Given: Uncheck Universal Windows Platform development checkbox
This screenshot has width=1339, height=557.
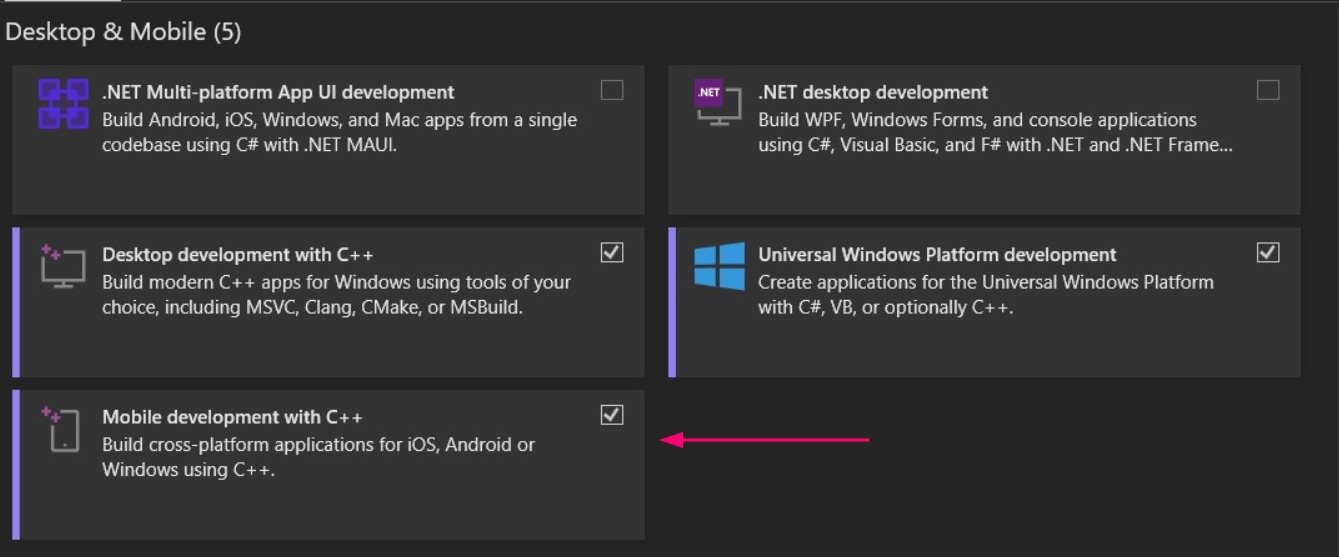Looking at the screenshot, I should coord(1268,253).
